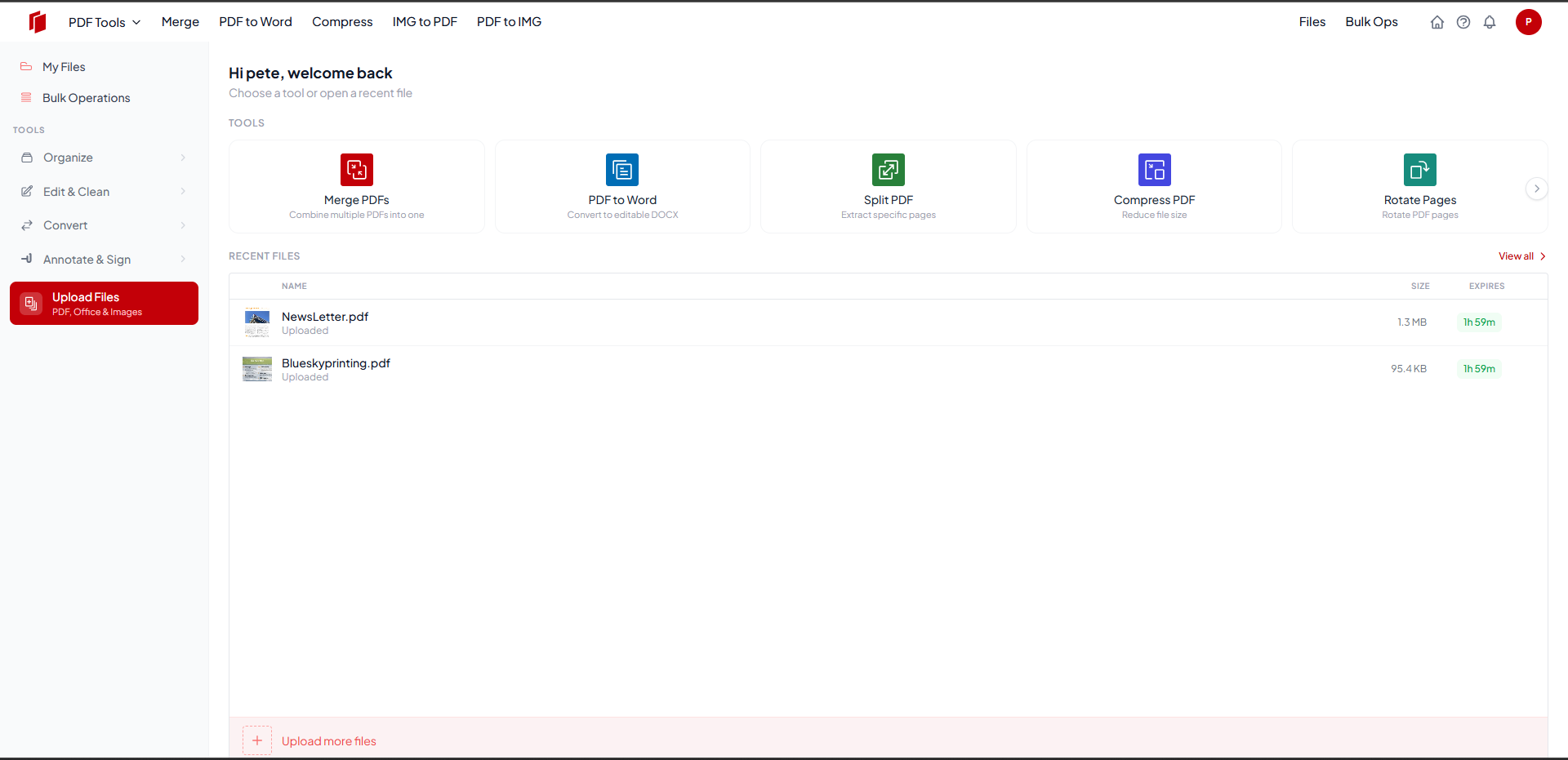This screenshot has width=1568, height=760.
Task: Expand the Annotate & Sign chevron
Action: coord(183,259)
